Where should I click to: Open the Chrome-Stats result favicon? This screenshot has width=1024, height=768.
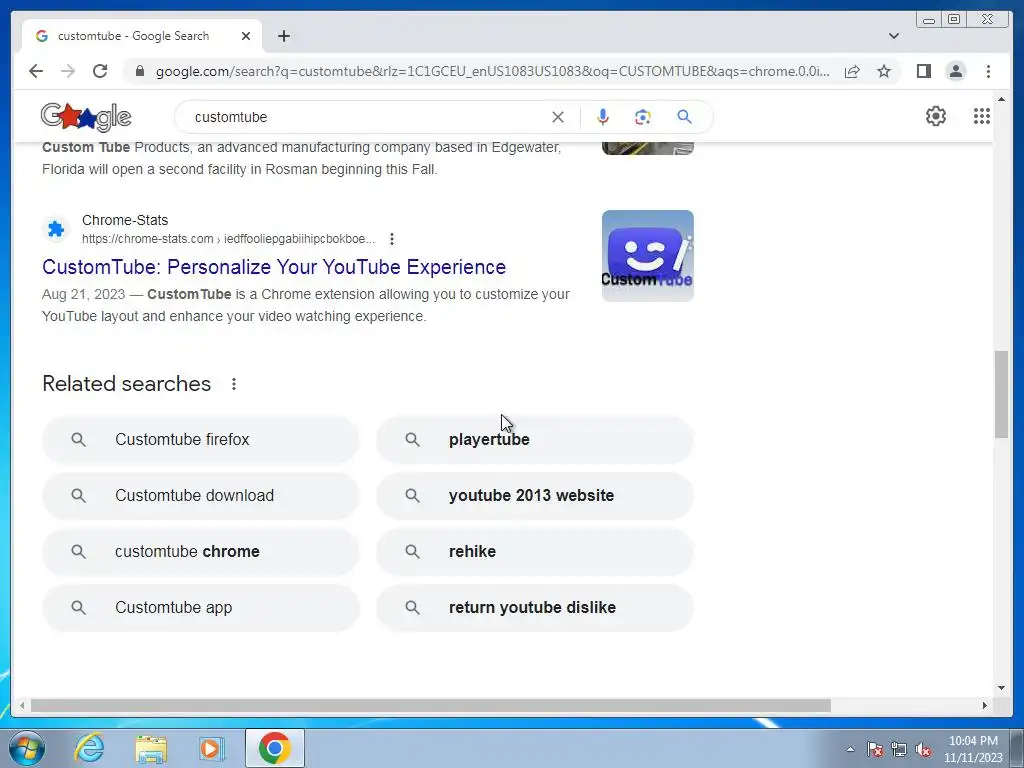[56, 229]
